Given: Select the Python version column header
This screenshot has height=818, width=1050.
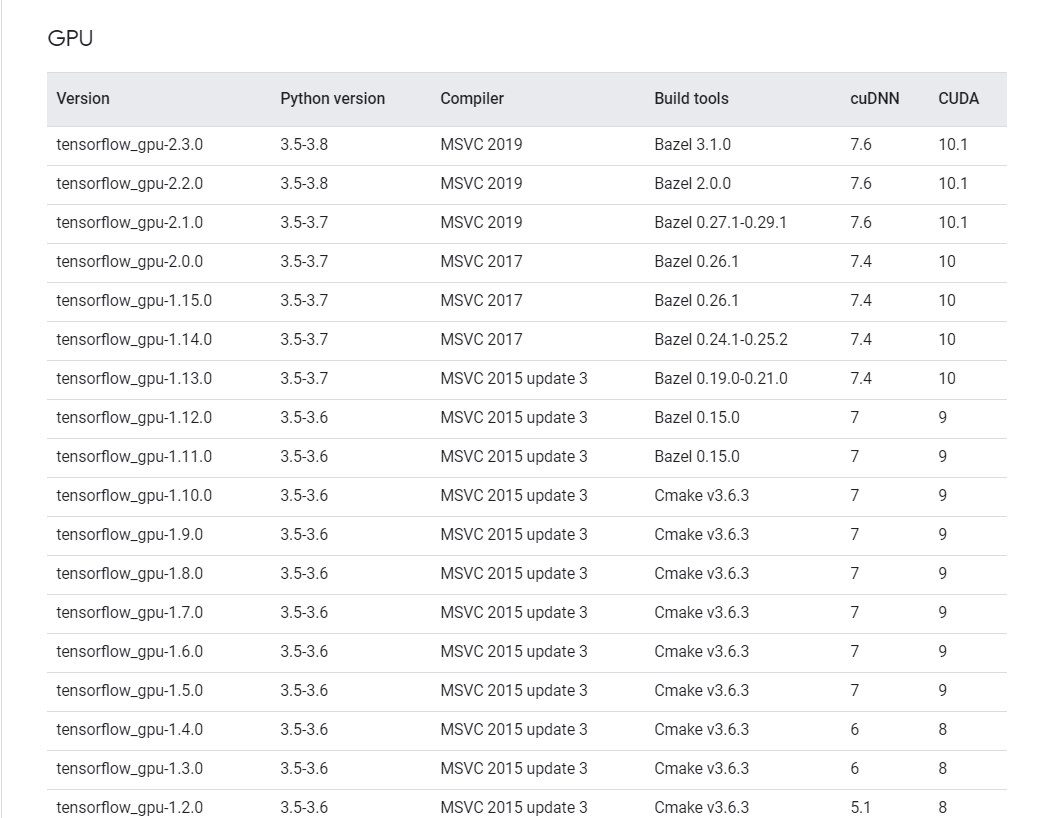Looking at the screenshot, I should [333, 98].
